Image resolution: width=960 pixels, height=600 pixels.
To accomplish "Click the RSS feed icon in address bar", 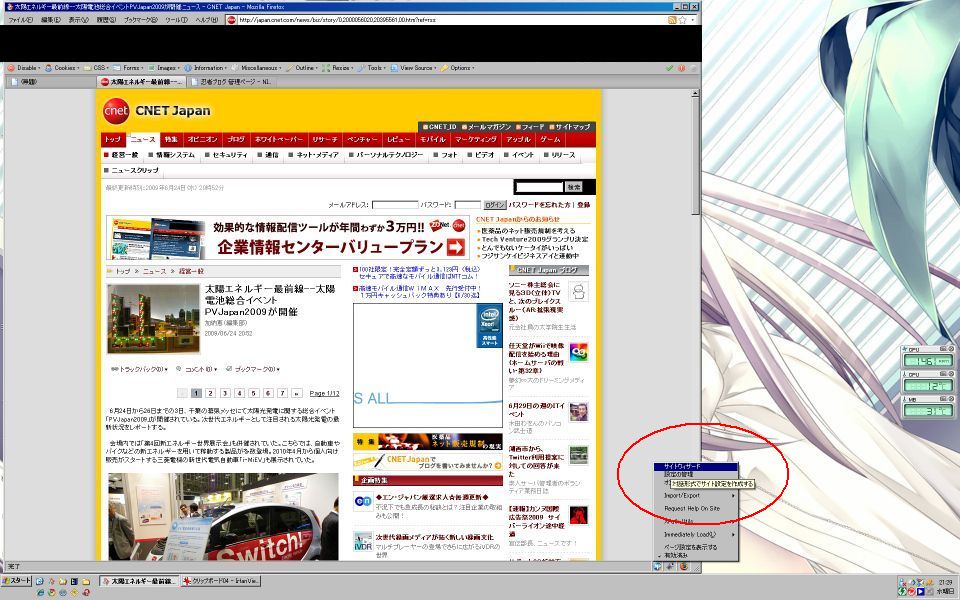I will [x=672, y=20].
